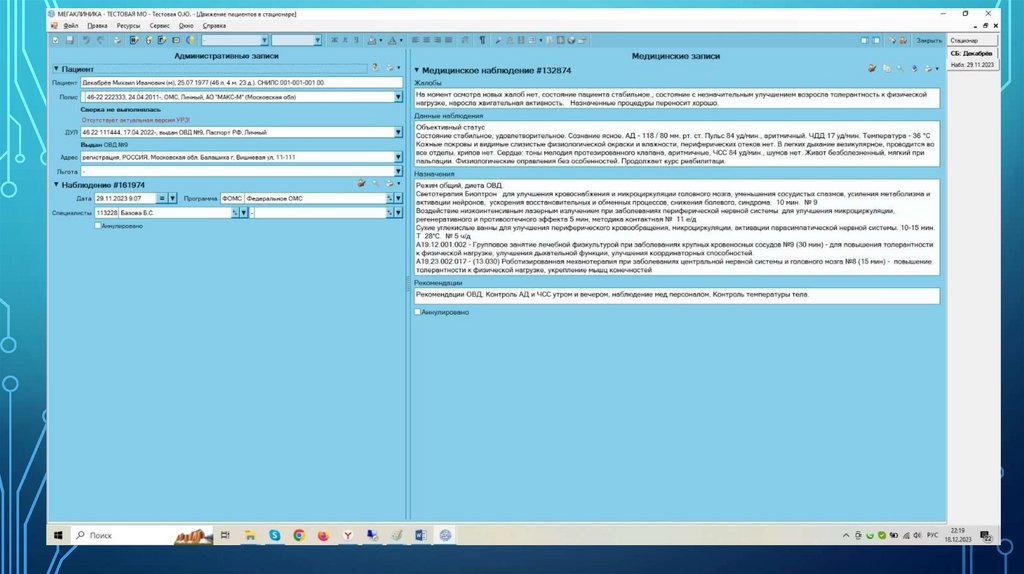Click edit icon beside Медицинское наблюдение #132874

(872, 69)
